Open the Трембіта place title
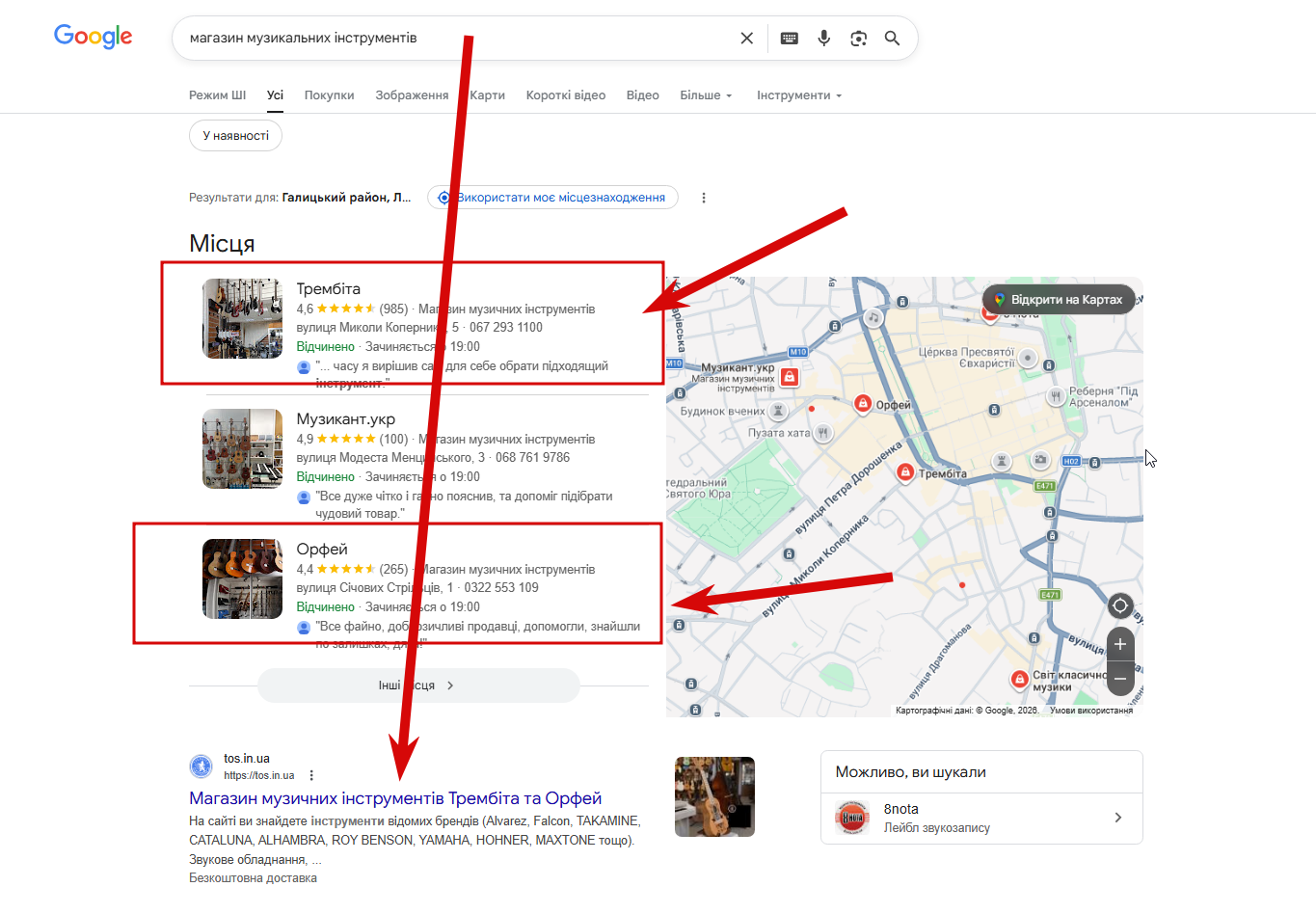This screenshot has height=914, width=1316. pos(328,289)
